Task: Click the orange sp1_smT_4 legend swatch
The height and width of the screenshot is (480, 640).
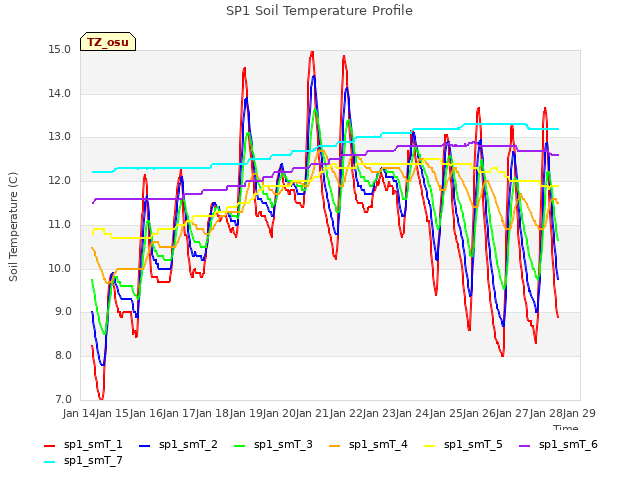Action: point(334,446)
